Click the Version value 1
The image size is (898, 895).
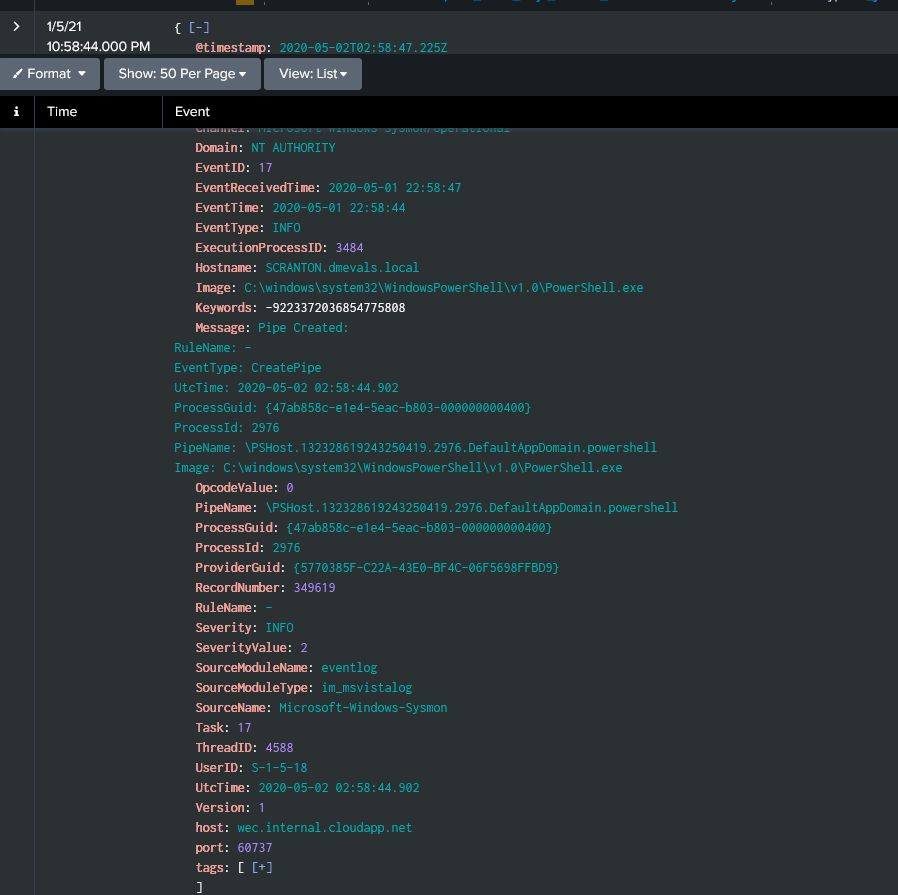pos(262,808)
